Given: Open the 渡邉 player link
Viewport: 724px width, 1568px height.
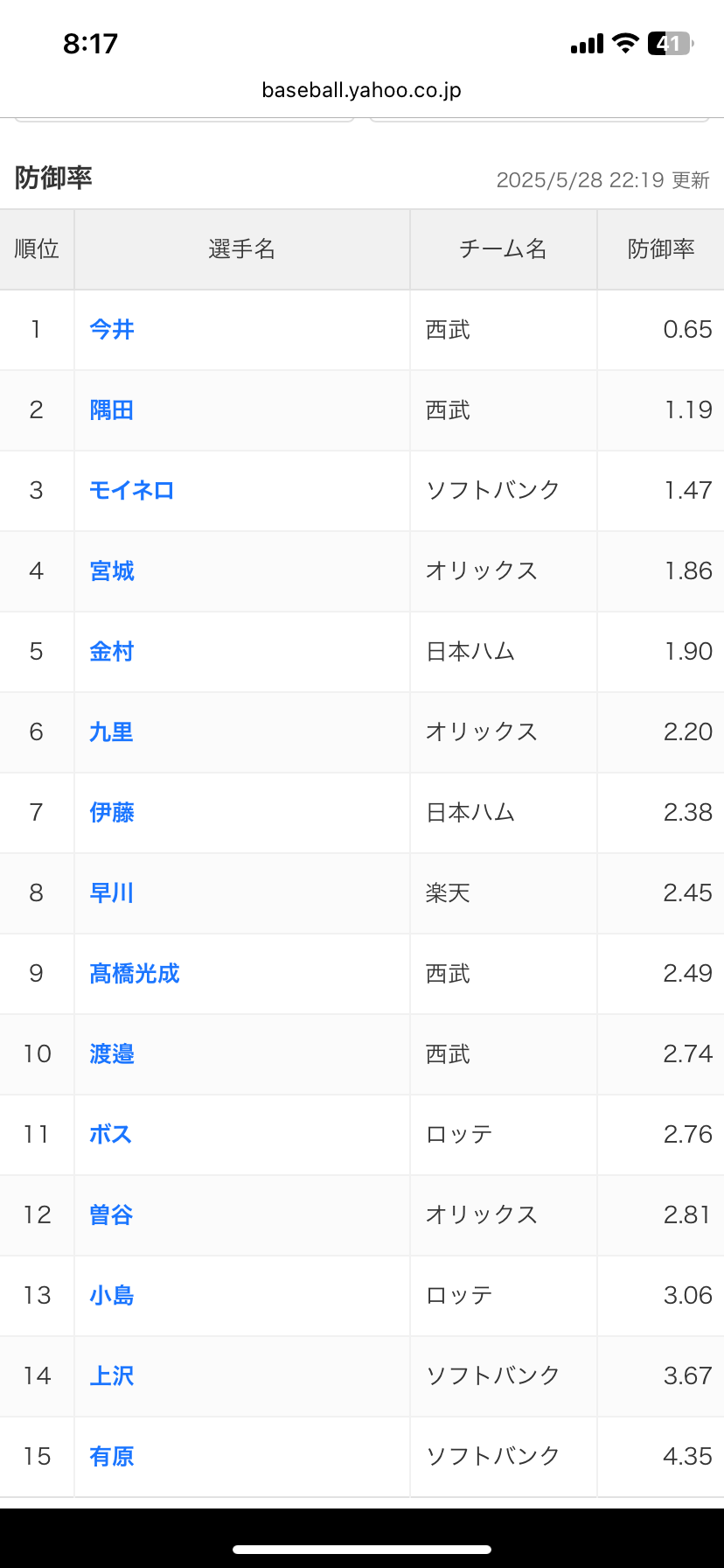Looking at the screenshot, I should 112,1054.
